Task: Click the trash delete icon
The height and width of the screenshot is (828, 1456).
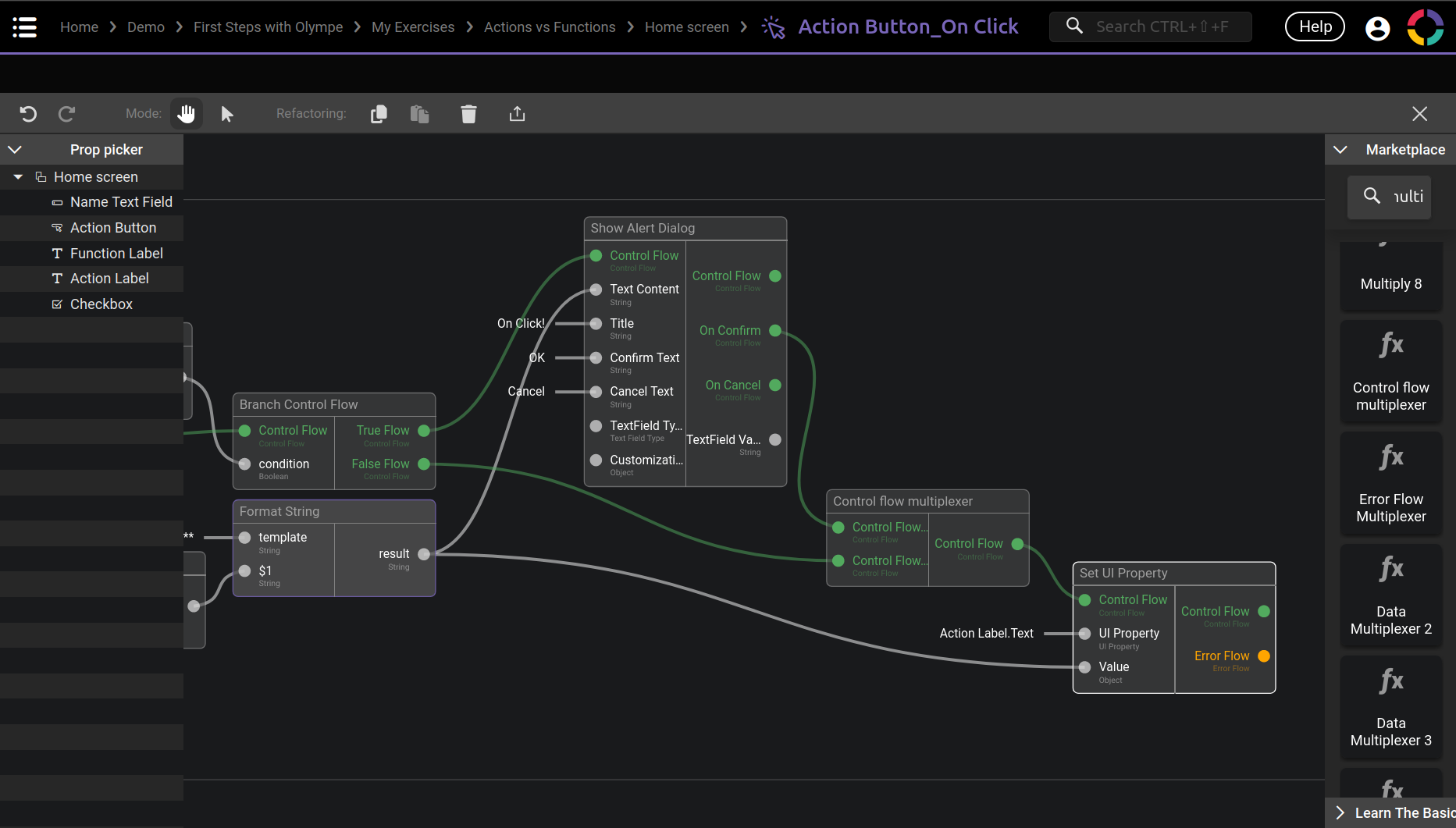Action: coord(468,114)
